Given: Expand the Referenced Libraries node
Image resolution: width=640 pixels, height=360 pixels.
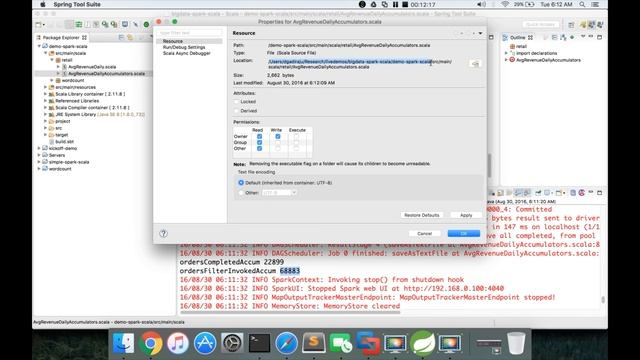Looking at the screenshot, I should [x=46, y=101].
